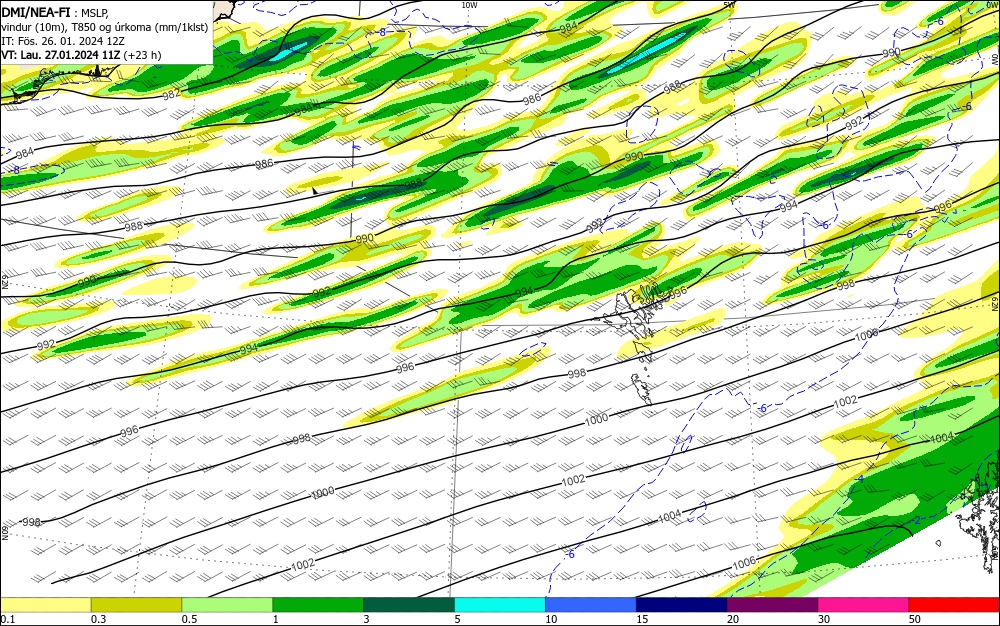Viewport: 1000px width, 626px height.
Task: Pick the cyan 5–10 legend swatch
Action: click(x=500, y=605)
